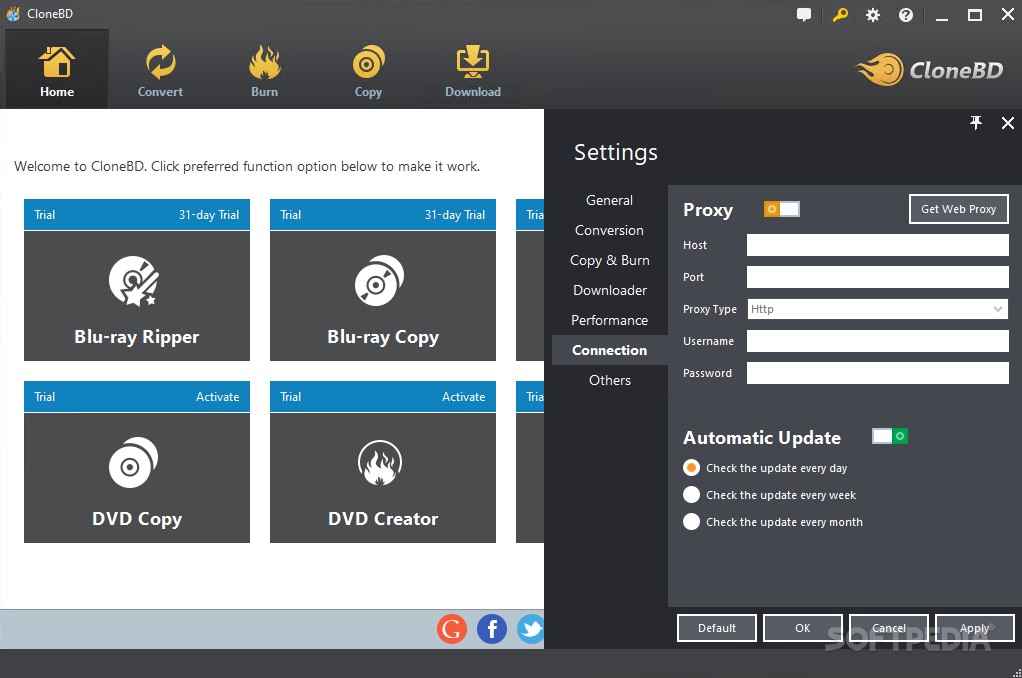Image resolution: width=1022 pixels, height=678 pixels.
Task: Select check update every week
Action: (691, 494)
